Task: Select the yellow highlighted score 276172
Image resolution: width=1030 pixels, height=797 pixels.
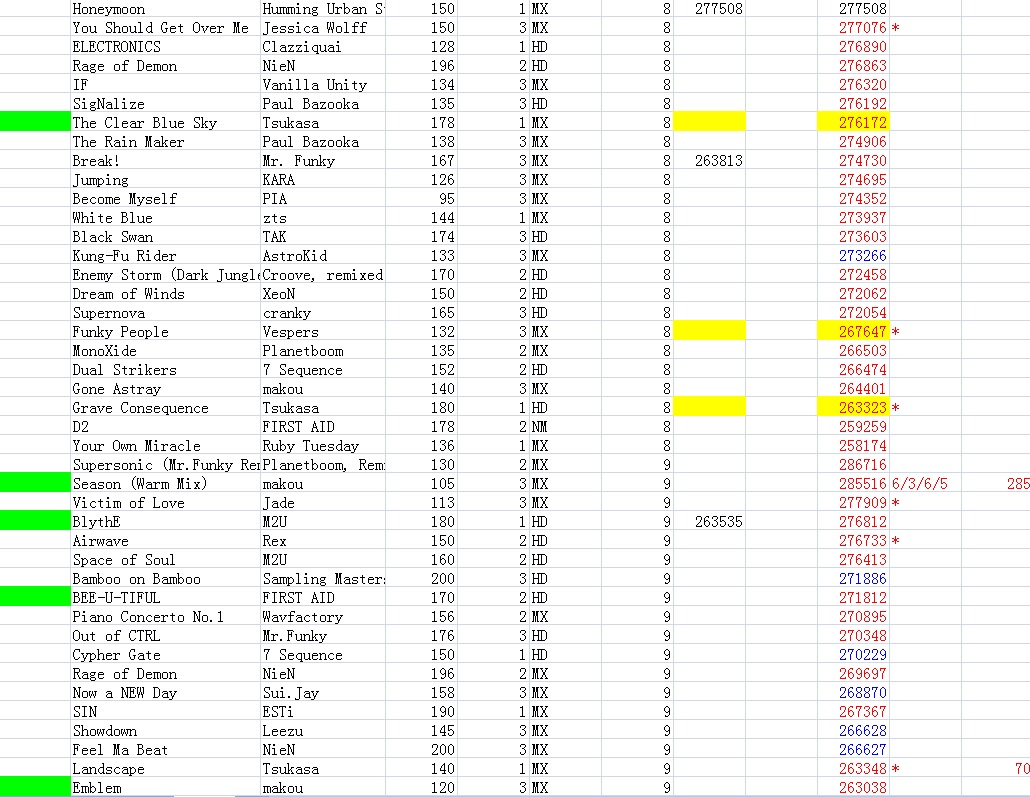Action: pyautogui.click(x=853, y=122)
